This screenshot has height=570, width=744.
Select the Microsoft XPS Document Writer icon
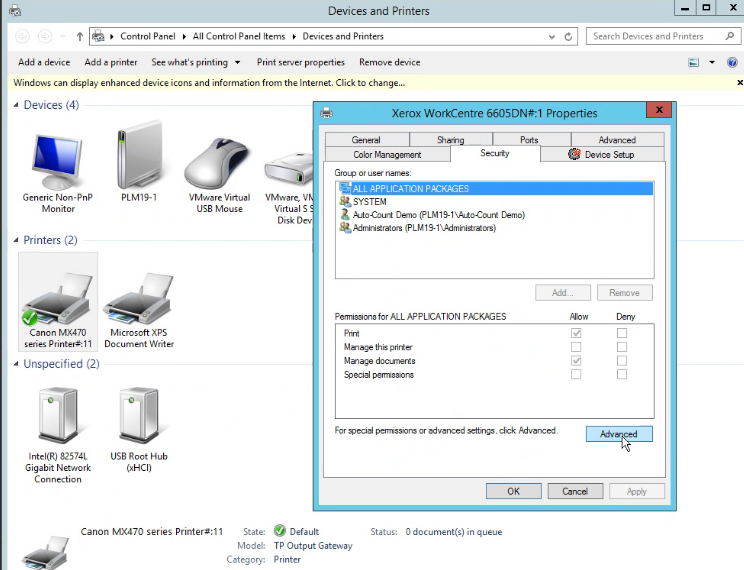(139, 299)
